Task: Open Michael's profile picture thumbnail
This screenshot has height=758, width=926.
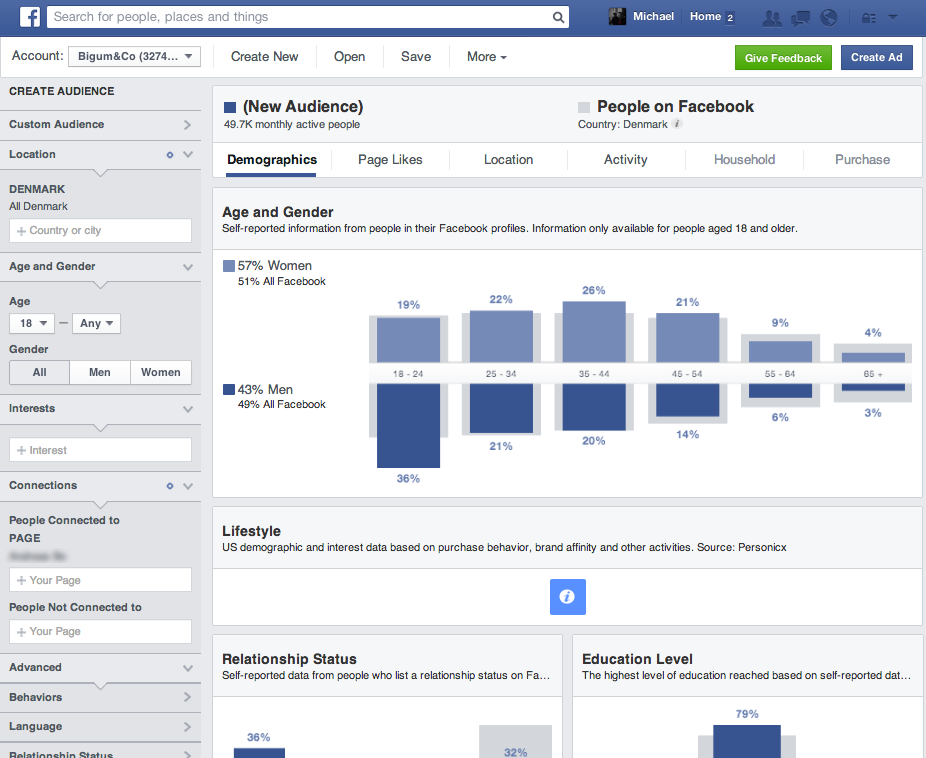Action: click(617, 17)
